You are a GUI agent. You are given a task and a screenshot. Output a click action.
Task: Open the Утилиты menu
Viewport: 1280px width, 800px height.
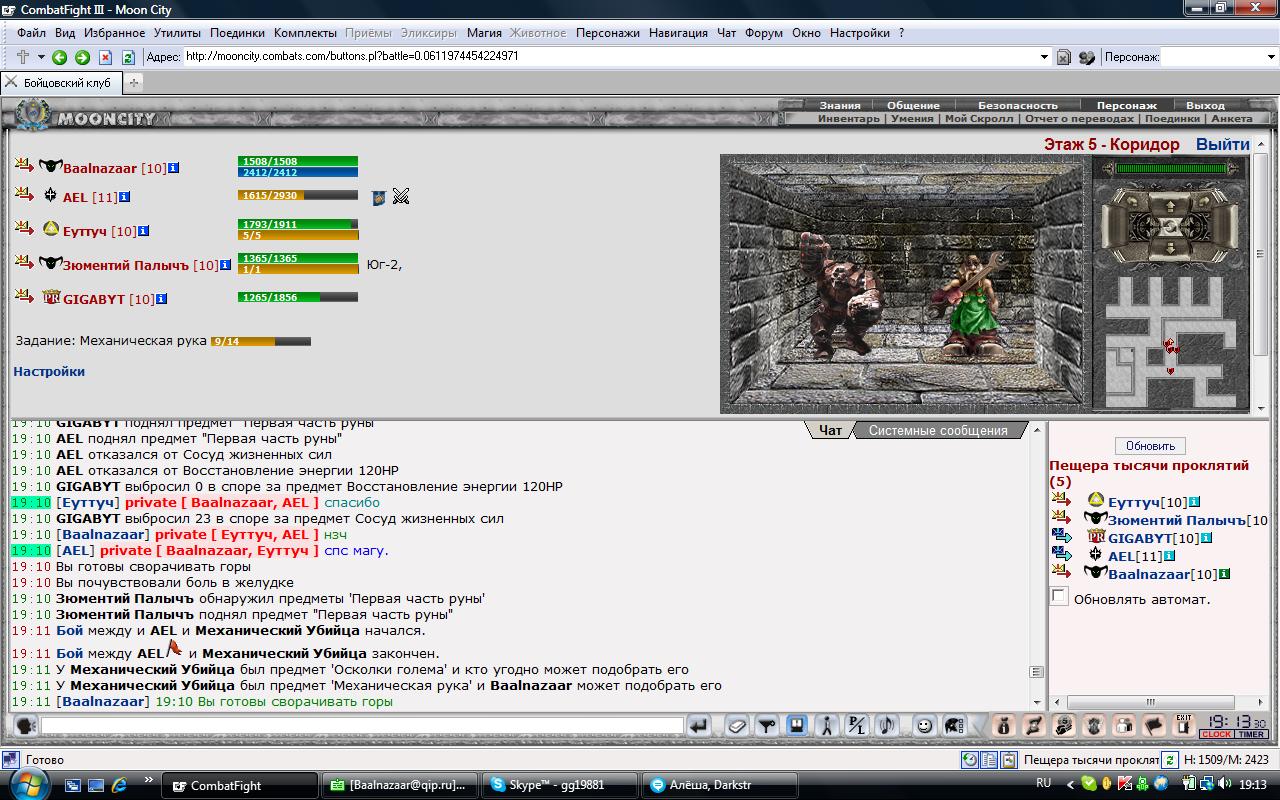tap(177, 33)
